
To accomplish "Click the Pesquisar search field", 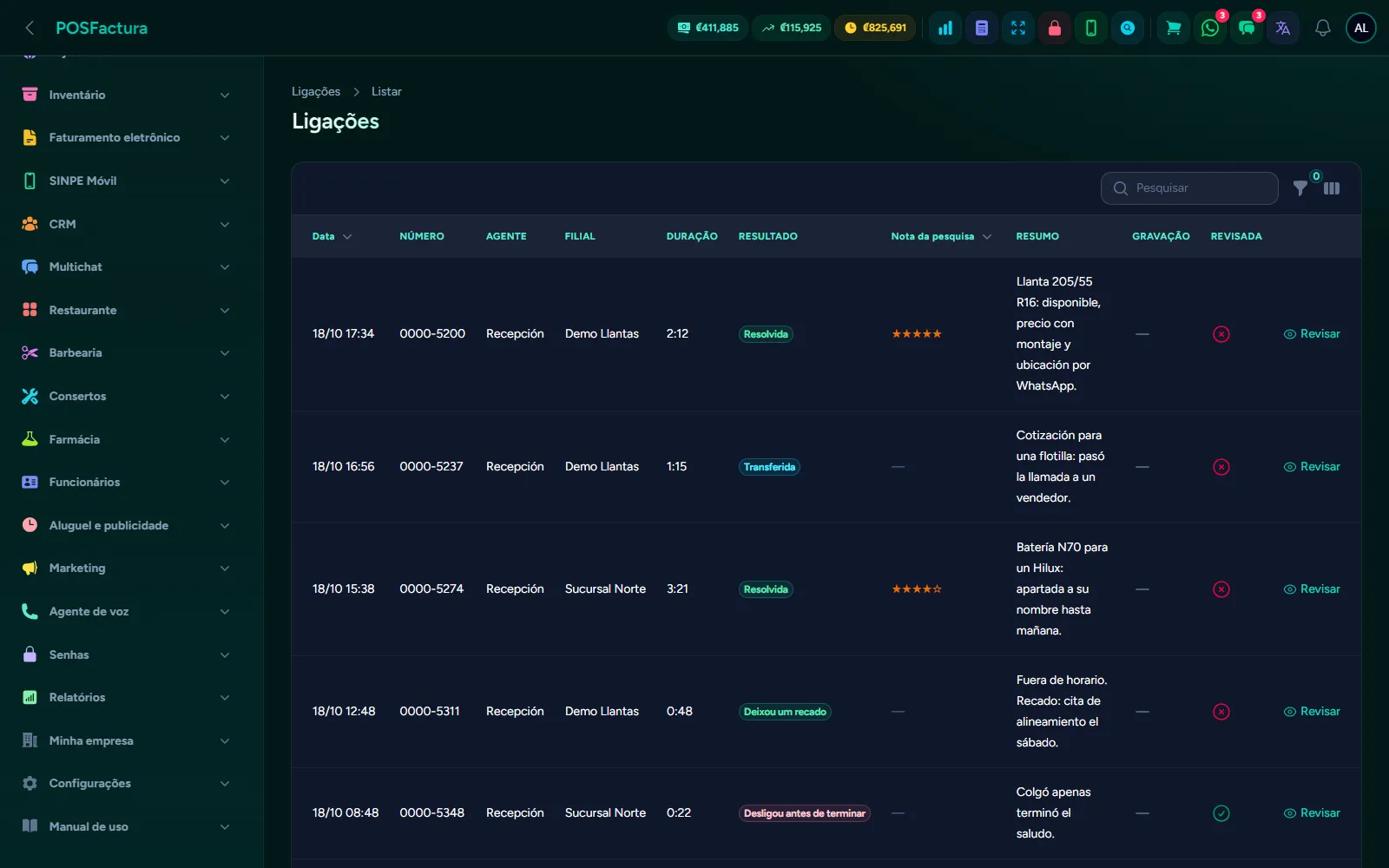I will click(1189, 188).
